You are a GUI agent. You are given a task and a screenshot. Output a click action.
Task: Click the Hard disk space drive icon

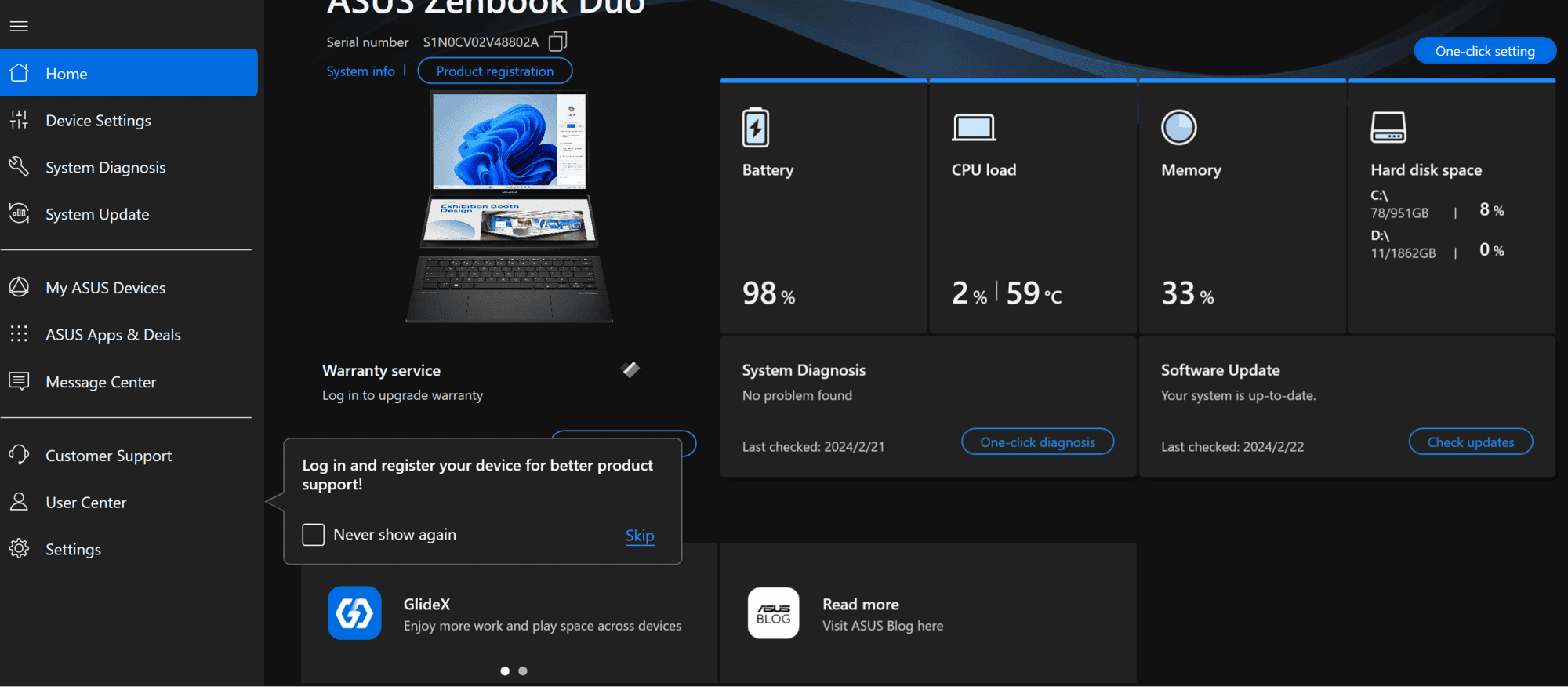(1388, 127)
